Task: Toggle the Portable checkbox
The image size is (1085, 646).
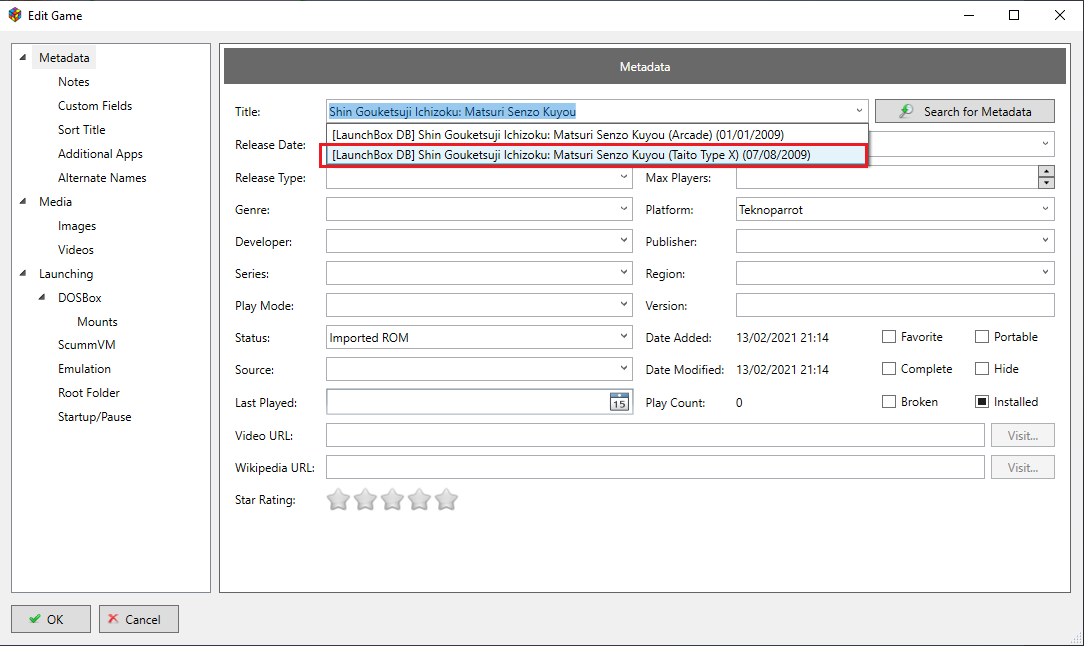Action: 982,337
